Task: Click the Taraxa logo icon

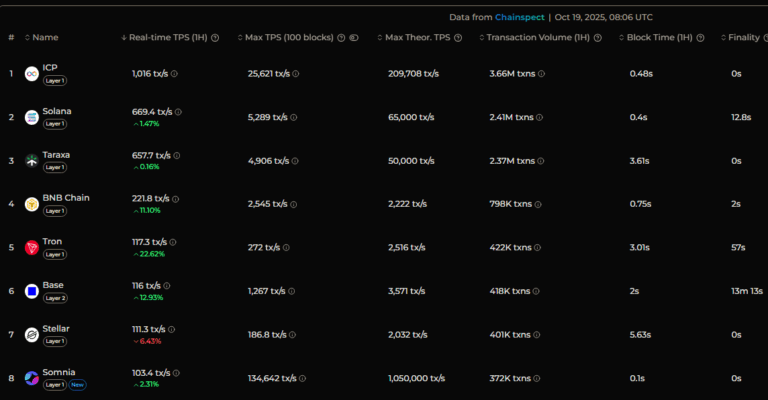Action: tap(31, 161)
